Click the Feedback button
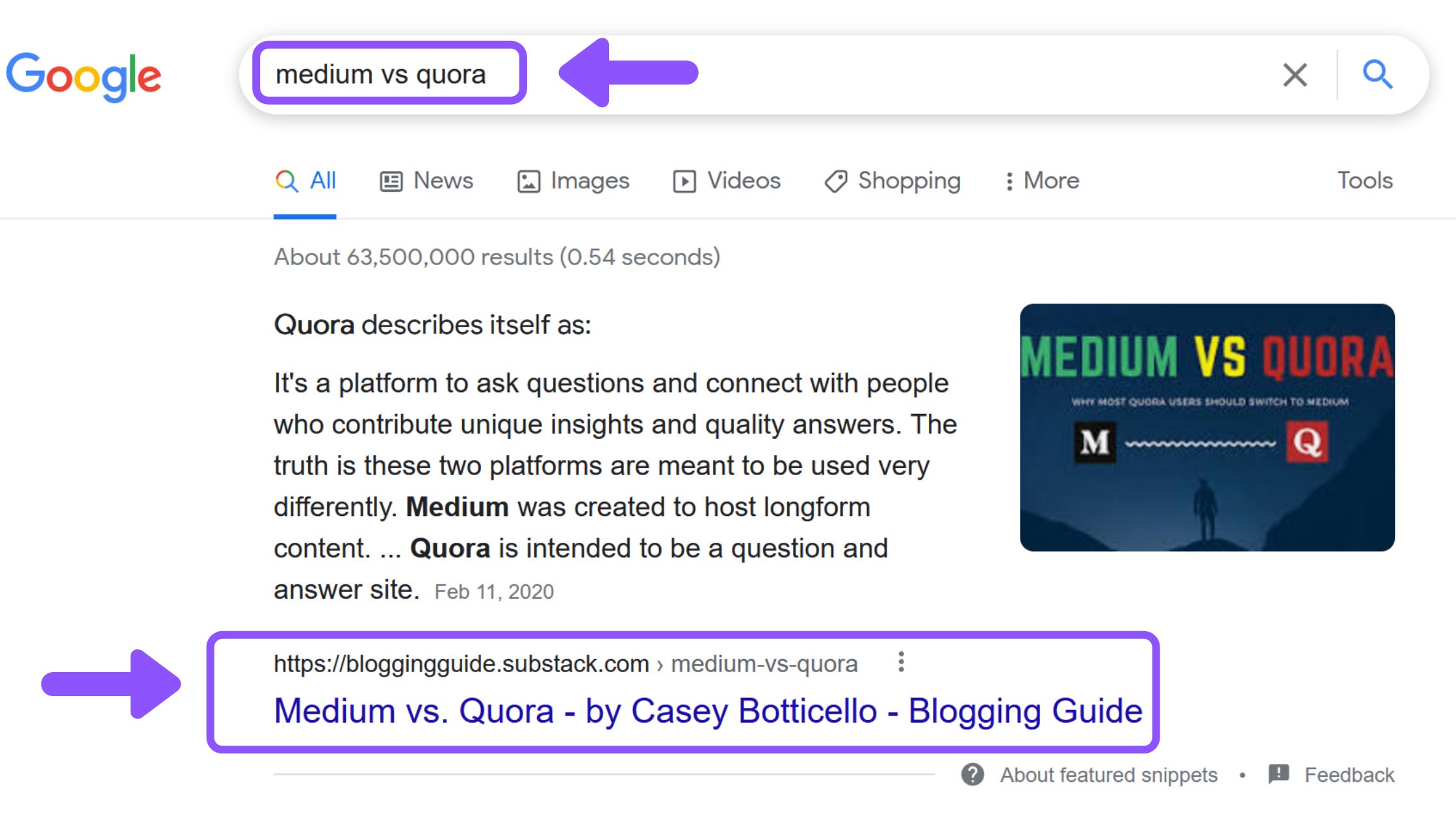Viewport: 1456px width, 819px height. tap(1348, 773)
